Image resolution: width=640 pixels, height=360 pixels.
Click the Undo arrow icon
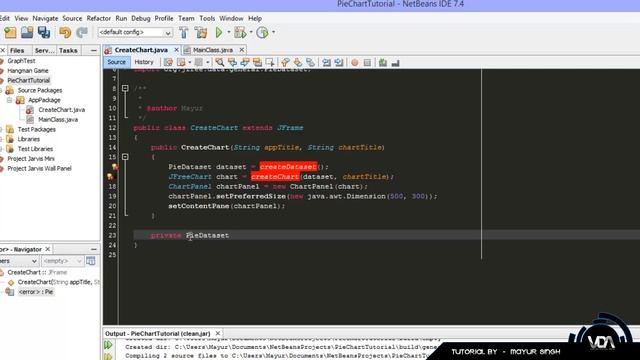pos(65,32)
